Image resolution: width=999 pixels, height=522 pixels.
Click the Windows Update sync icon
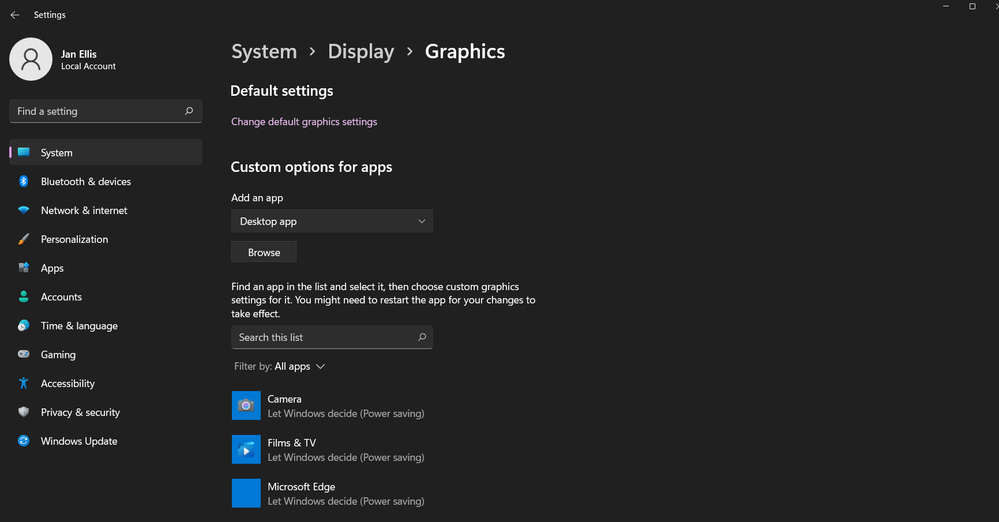(x=23, y=441)
